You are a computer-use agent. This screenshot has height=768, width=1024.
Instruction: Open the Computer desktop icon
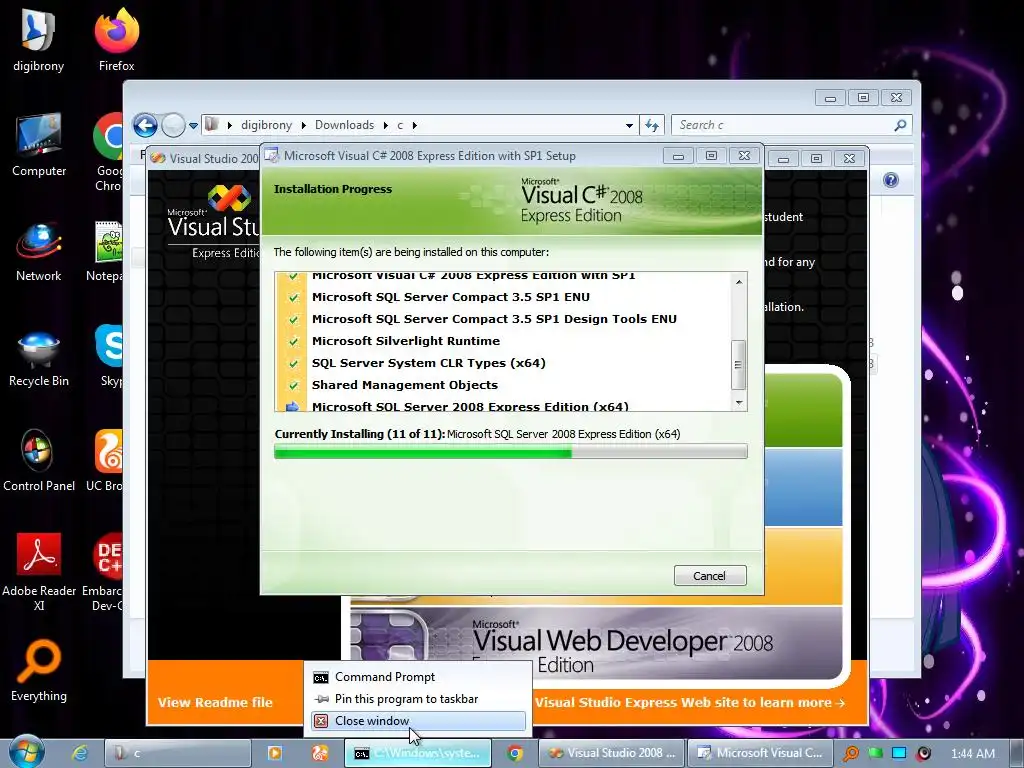click(39, 145)
